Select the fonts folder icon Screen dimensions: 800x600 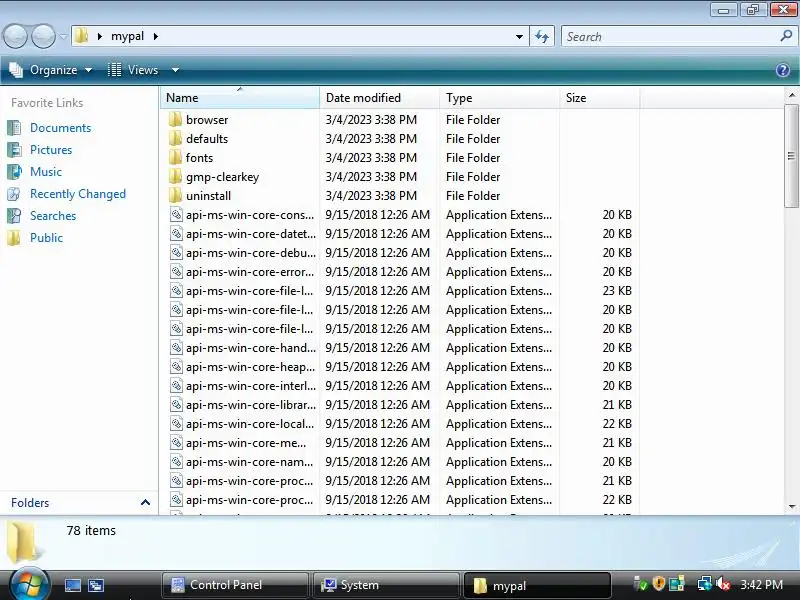176,157
